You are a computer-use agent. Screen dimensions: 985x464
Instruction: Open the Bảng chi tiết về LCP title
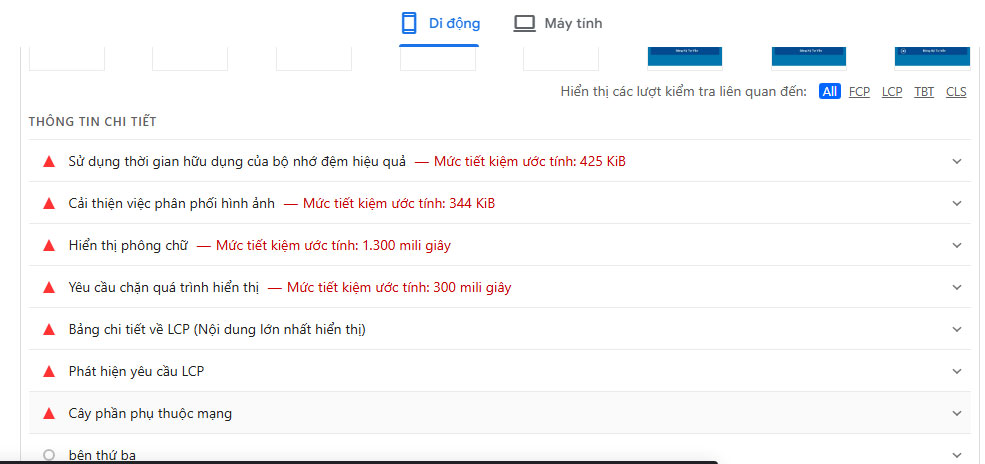[217, 329]
